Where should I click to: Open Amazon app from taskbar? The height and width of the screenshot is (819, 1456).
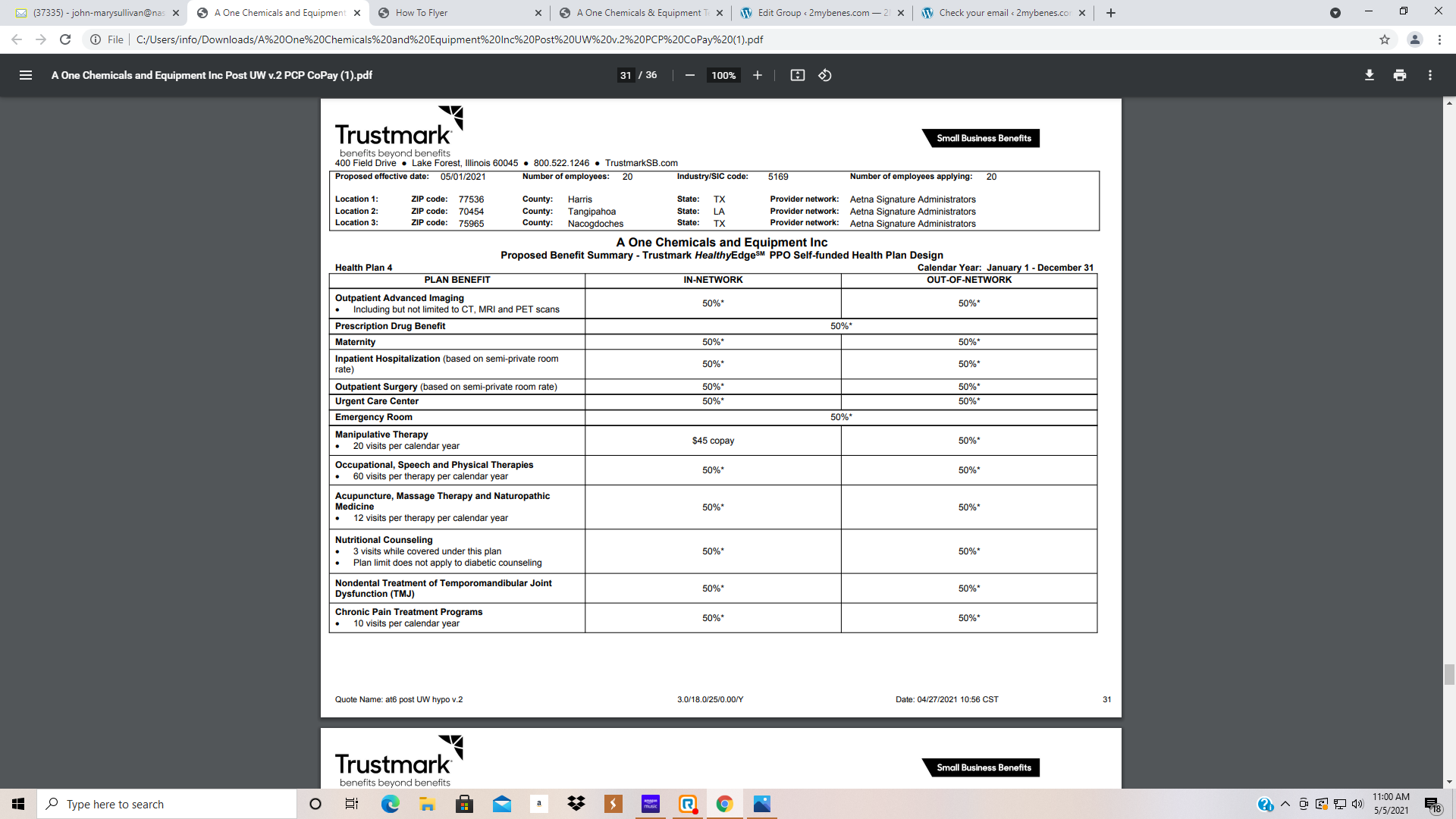pyautogui.click(x=538, y=804)
